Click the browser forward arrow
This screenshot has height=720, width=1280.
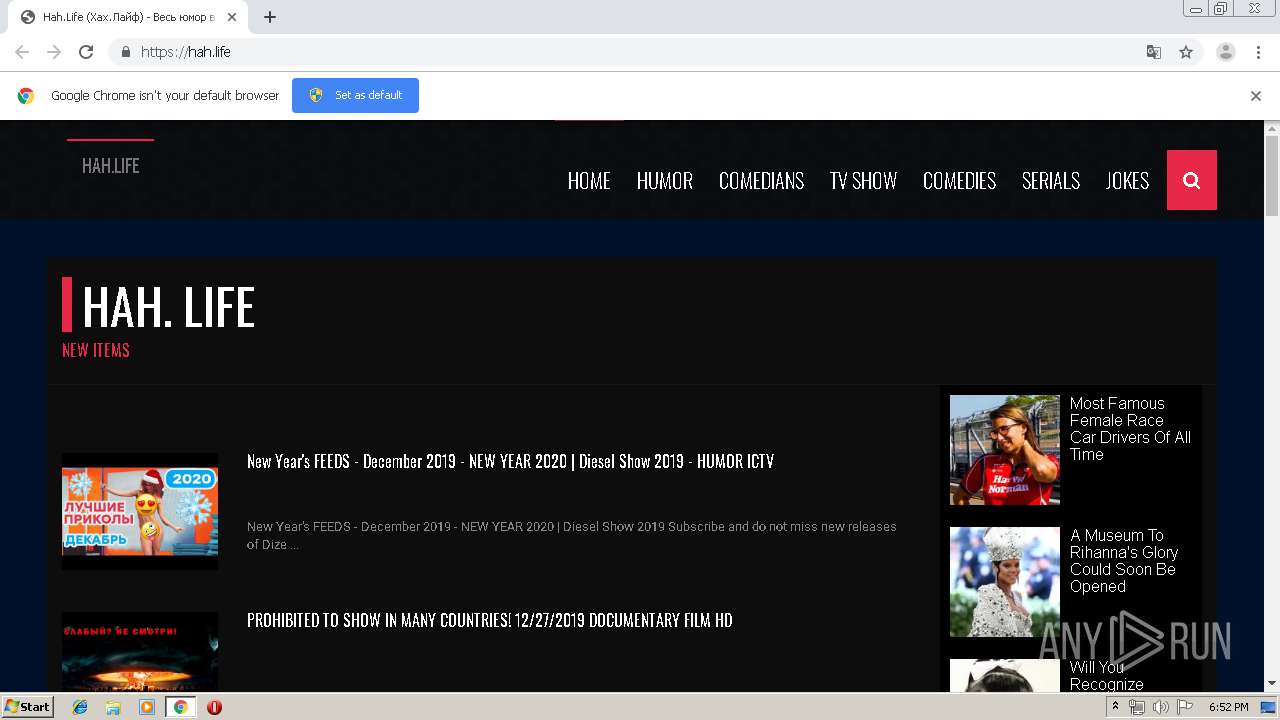(x=54, y=52)
